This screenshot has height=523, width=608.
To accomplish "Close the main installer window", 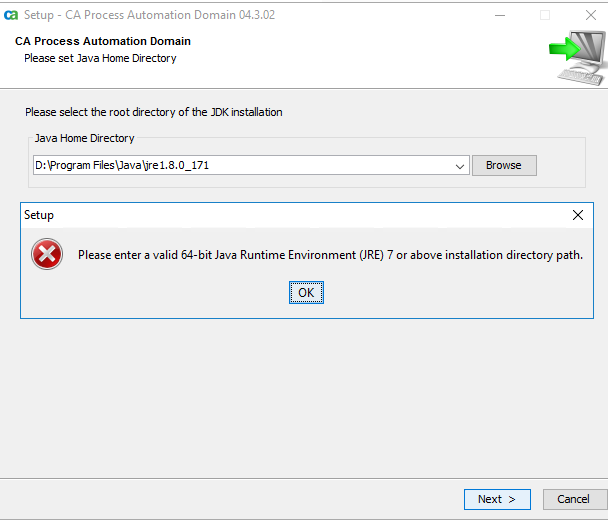I will (x=589, y=15).
